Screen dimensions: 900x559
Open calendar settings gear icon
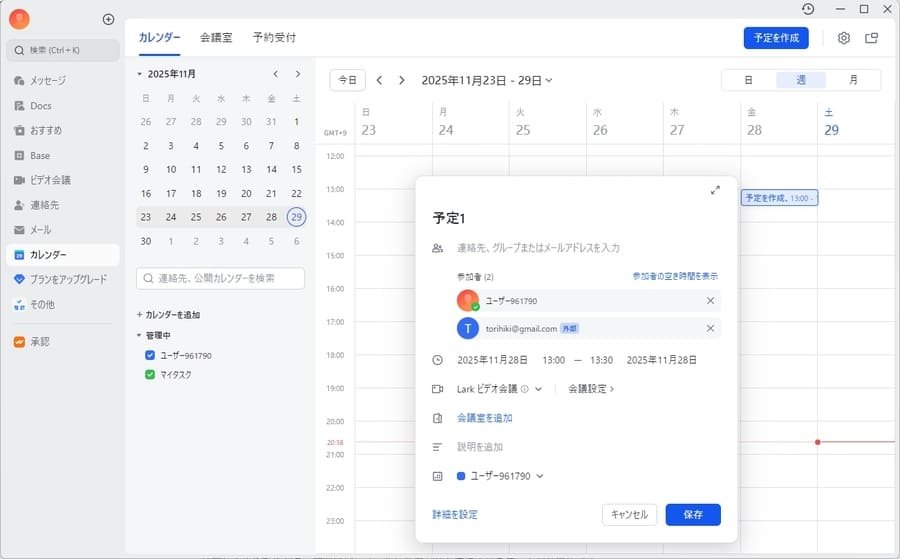(x=843, y=38)
